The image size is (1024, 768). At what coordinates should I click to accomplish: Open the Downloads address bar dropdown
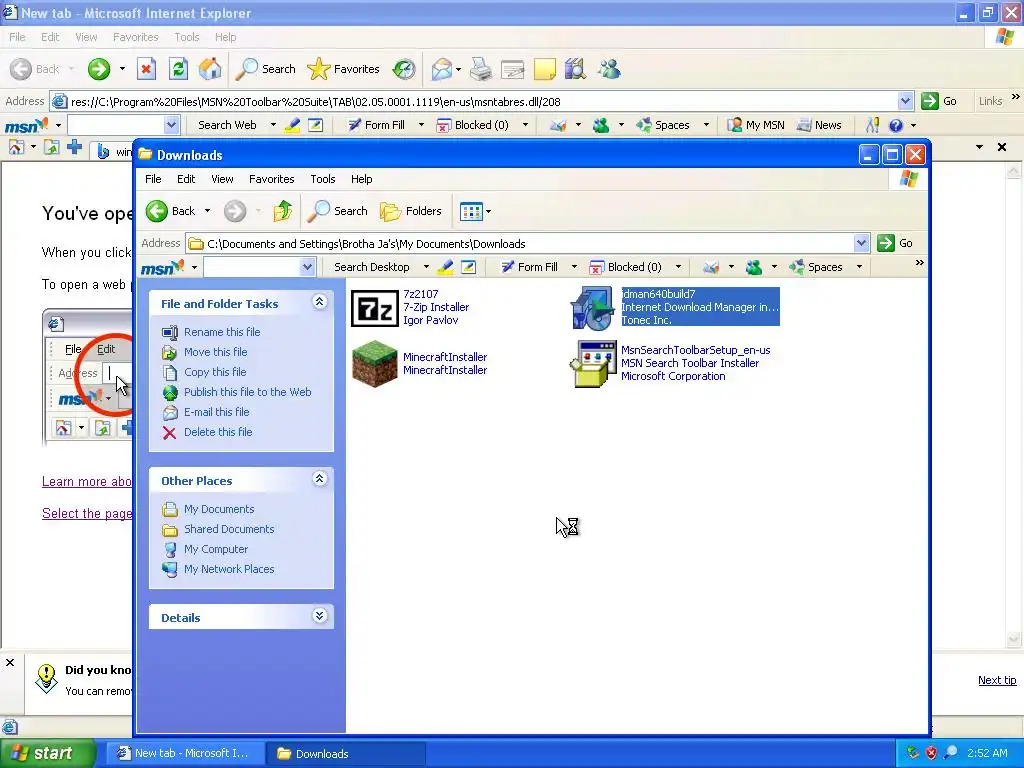[861, 244]
